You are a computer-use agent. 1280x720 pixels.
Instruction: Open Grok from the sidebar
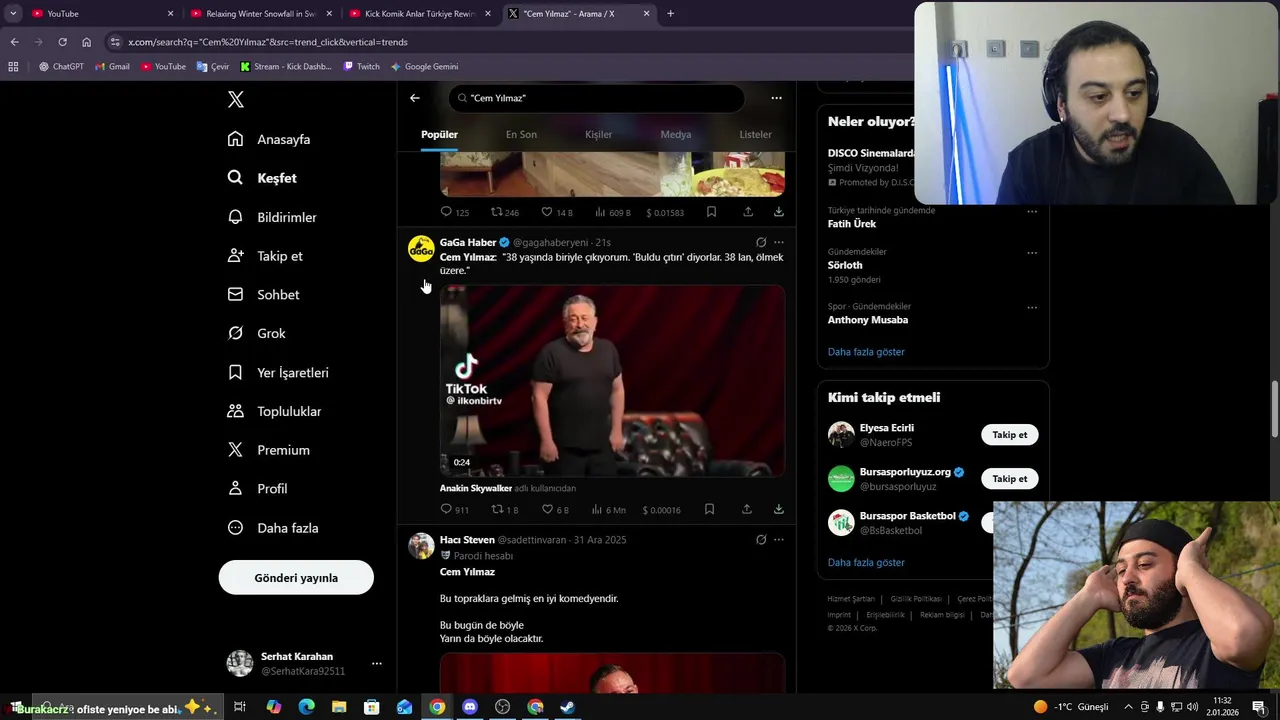point(257,333)
